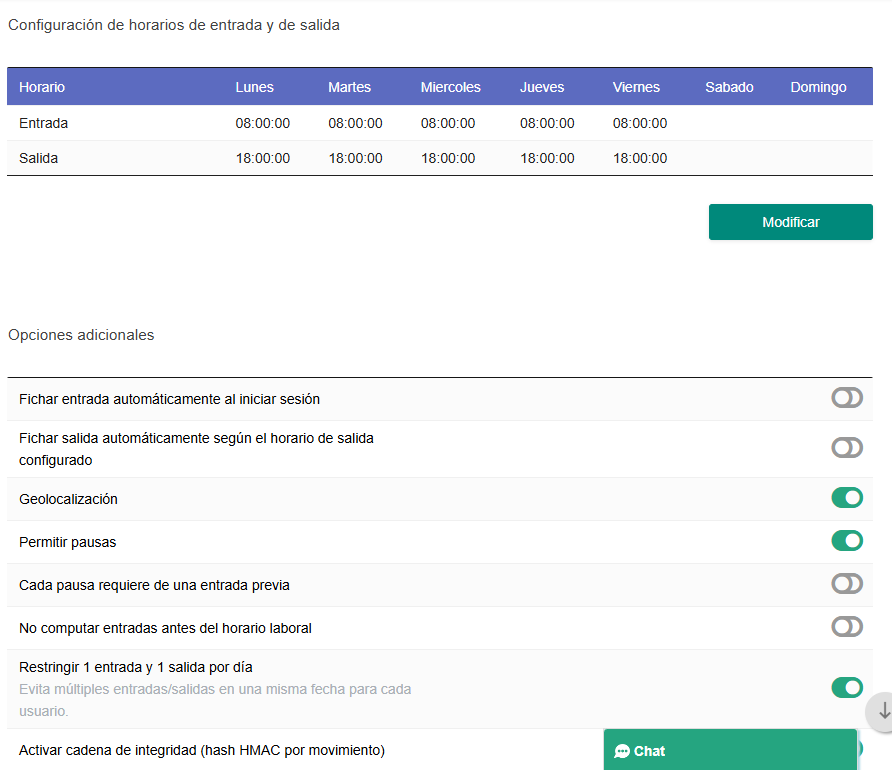Enable Fichar salida automáticamente según horario
Screen dimensions: 892x770
(x=847, y=447)
